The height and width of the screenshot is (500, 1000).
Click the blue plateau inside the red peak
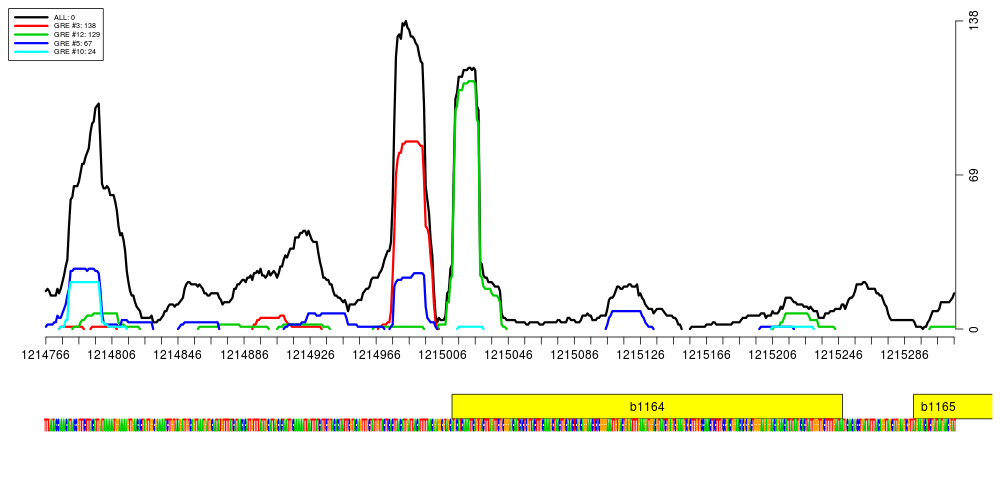point(411,275)
